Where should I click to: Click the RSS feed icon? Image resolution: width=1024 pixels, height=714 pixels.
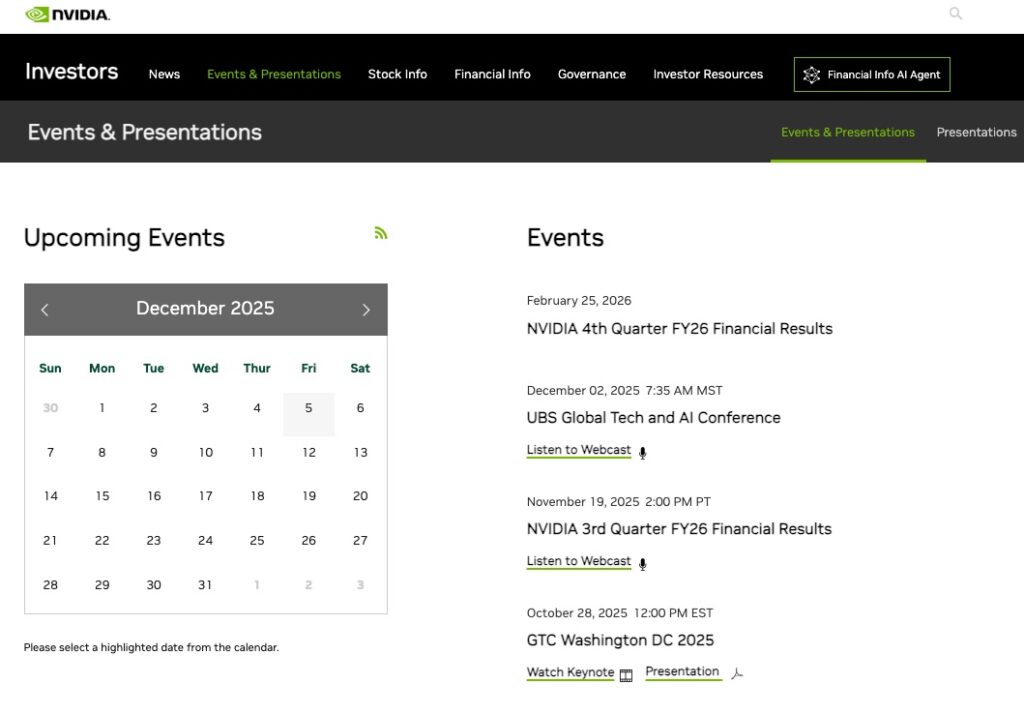[380, 233]
